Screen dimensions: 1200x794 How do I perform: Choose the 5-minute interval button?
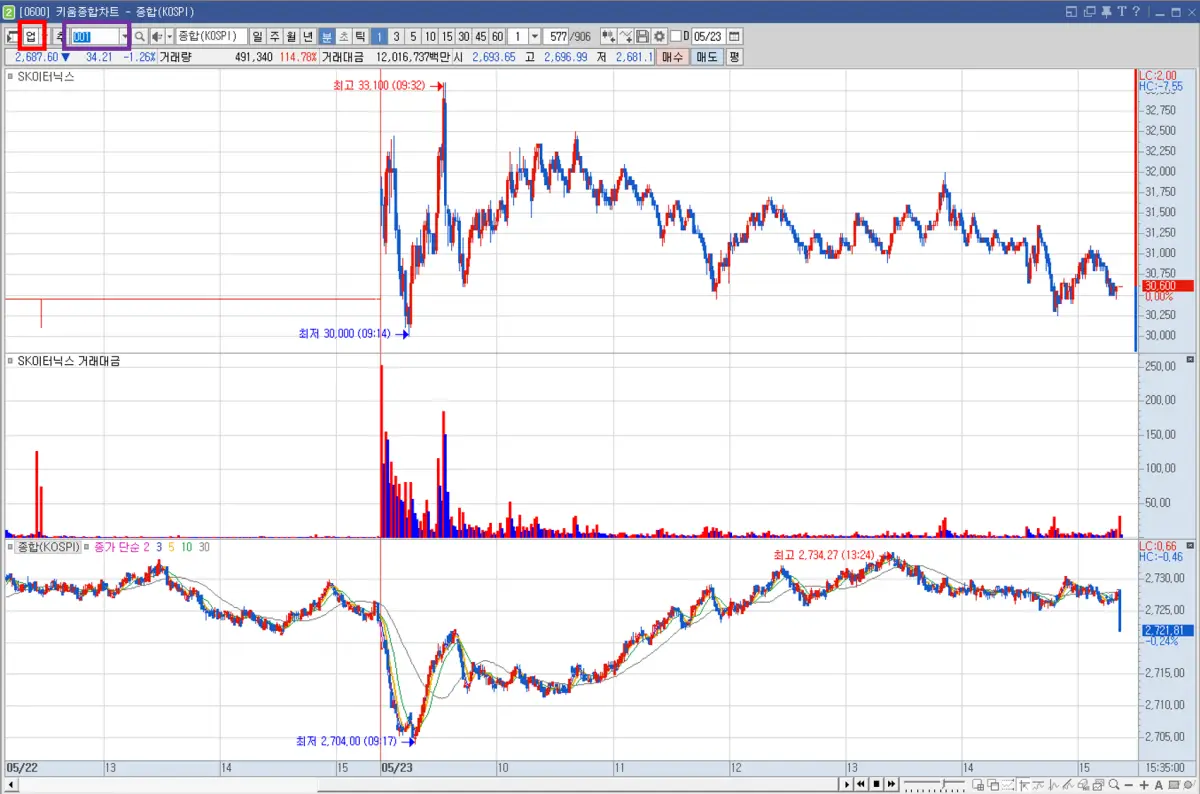pyautogui.click(x=413, y=36)
